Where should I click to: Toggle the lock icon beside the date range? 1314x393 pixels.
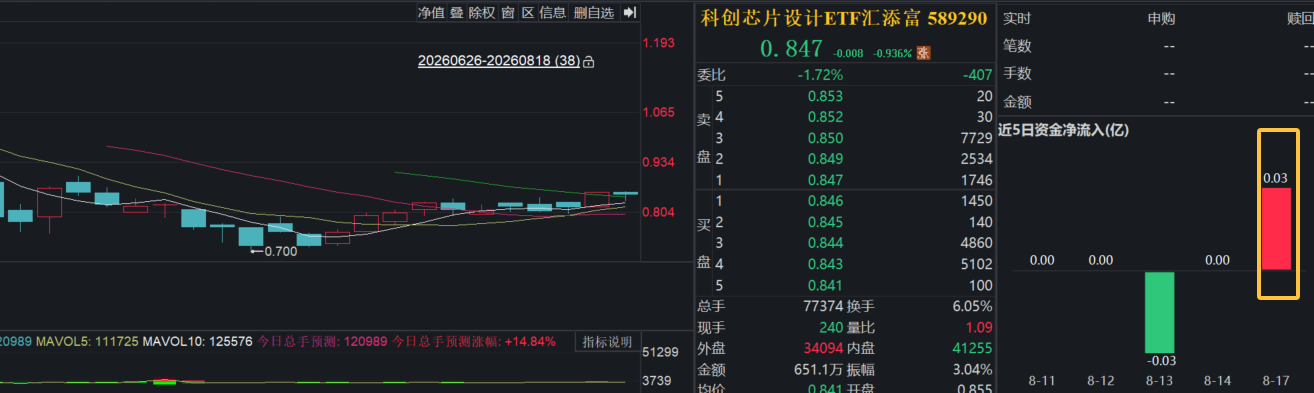[589, 62]
